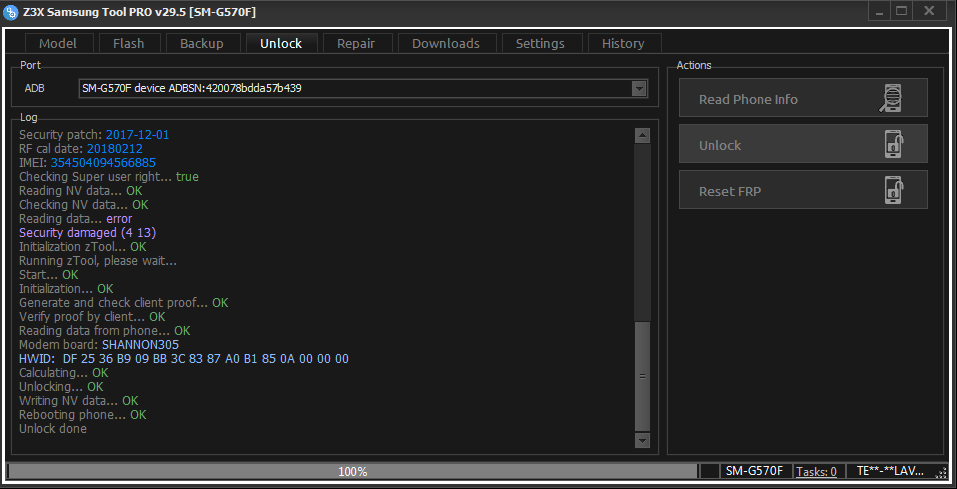This screenshot has width=957, height=489.
Task: Click the ADB device combo box field
Action: coord(363,89)
